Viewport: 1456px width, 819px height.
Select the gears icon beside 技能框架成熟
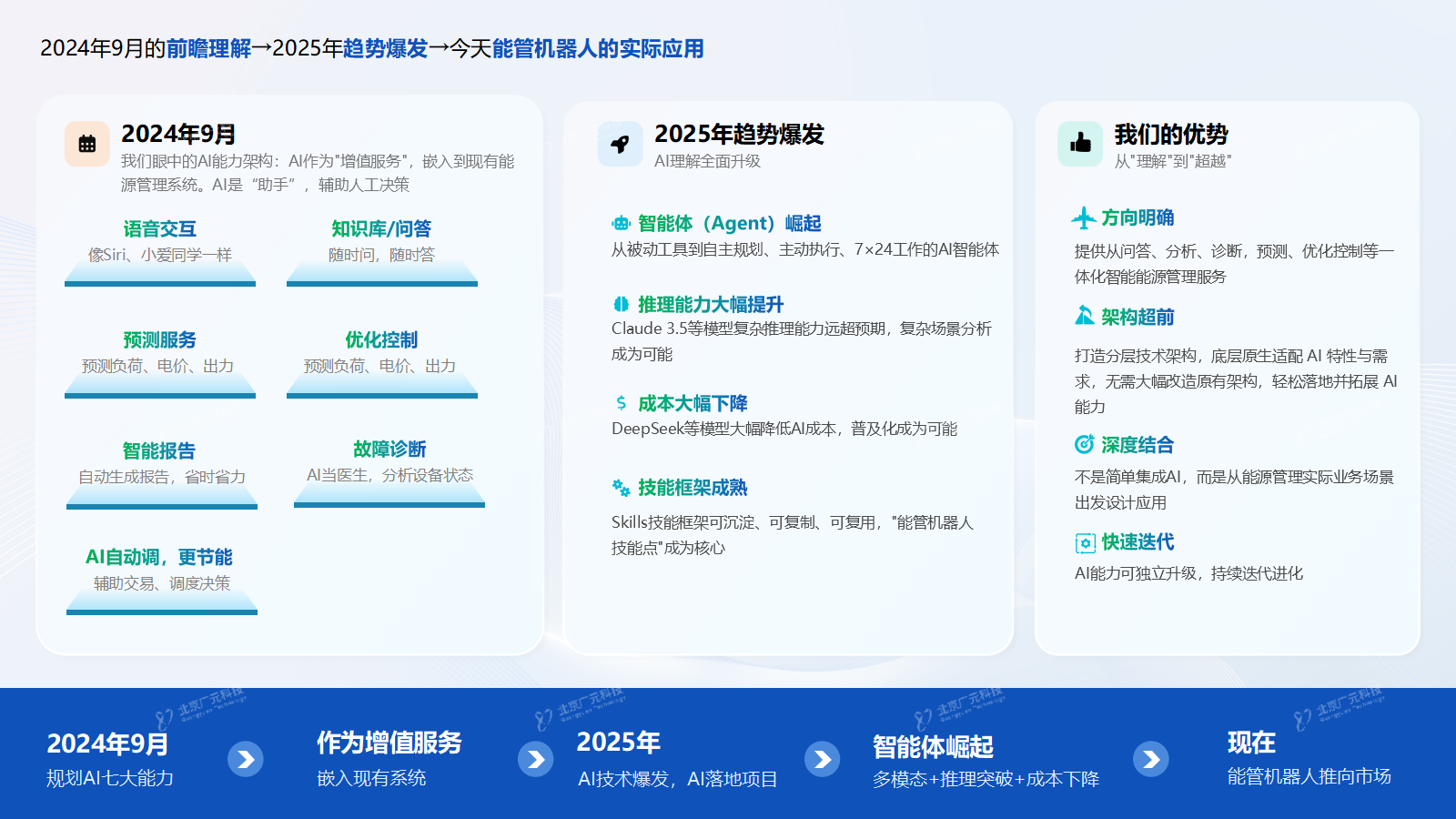coord(620,488)
